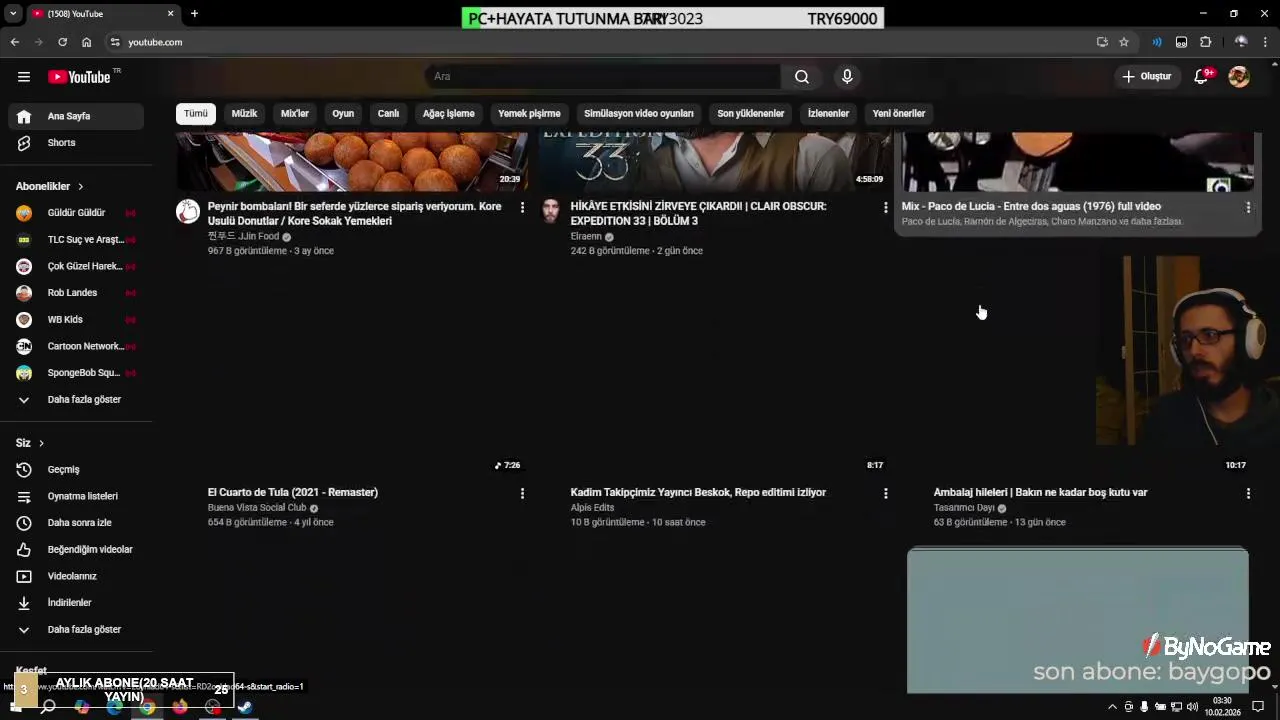This screenshot has width=1280, height=720.
Task: Open options for Ambalaj hileleri video
Action: (1248, 493)
